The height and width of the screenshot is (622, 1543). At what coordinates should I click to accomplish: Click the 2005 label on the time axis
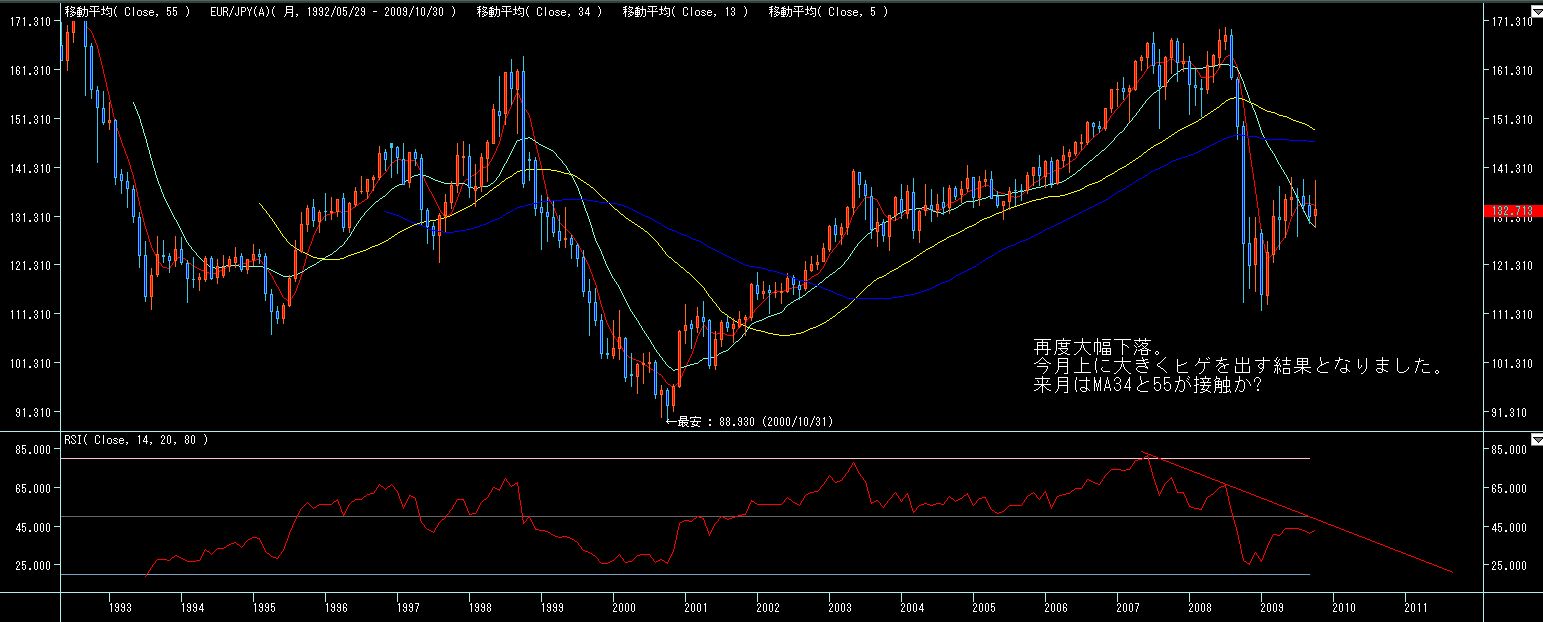click(x=983, y=607)
